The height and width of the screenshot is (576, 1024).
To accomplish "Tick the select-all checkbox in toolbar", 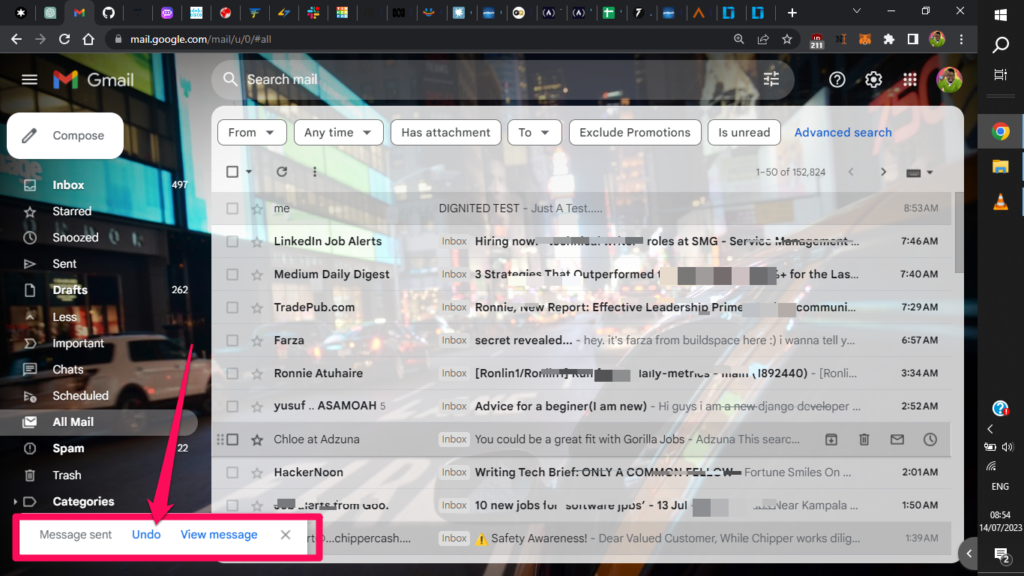I will coord(232,172).
